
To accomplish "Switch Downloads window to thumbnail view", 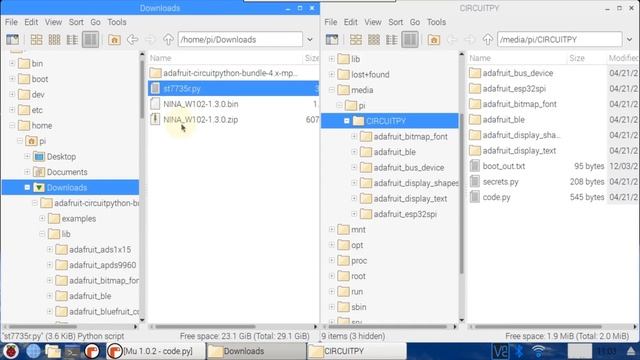I will point(54,40).
